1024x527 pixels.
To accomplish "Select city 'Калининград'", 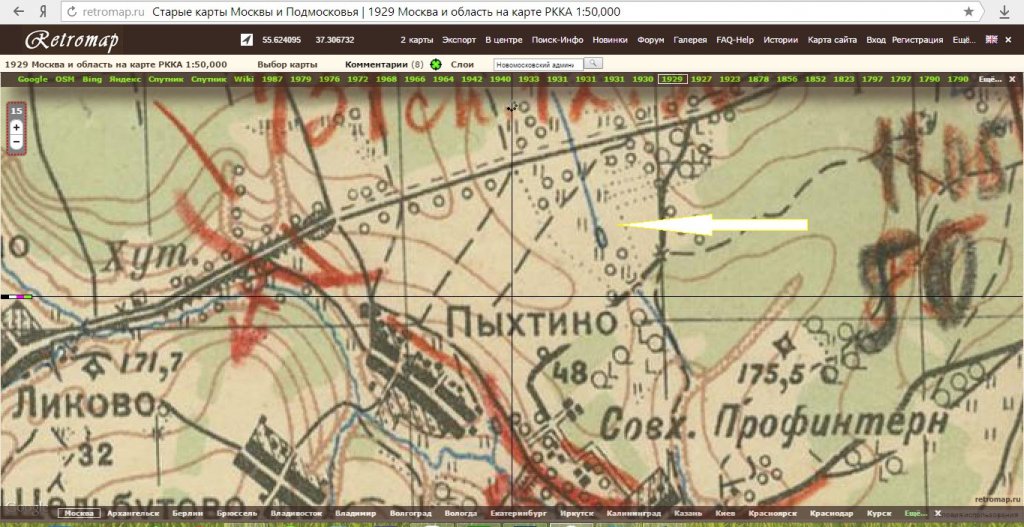I will [633, 513].
